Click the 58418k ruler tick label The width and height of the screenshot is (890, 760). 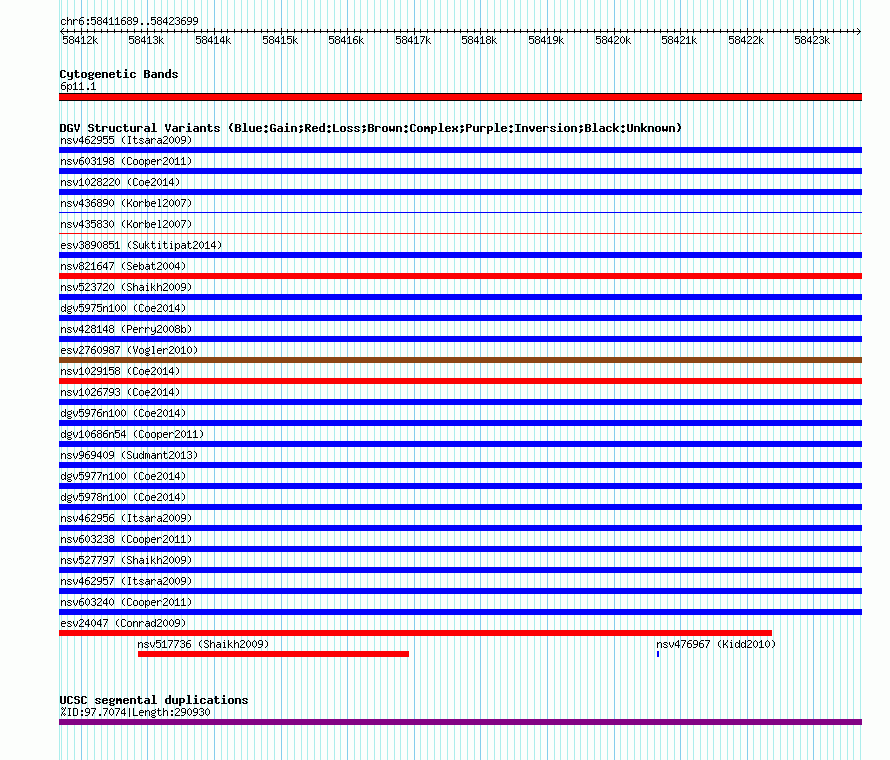(x=479, y=40)
